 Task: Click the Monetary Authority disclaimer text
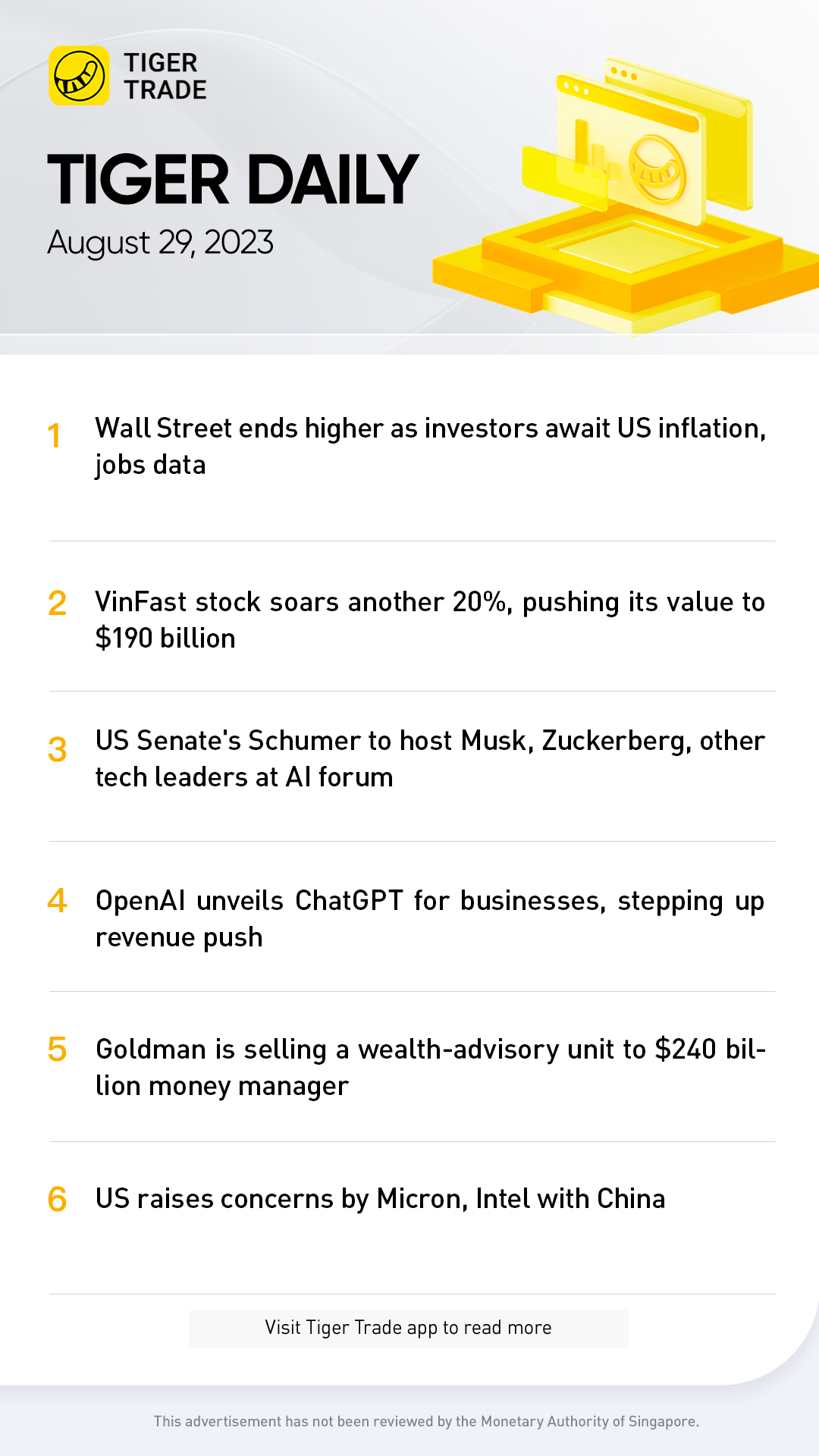[x=426, y=1421]
